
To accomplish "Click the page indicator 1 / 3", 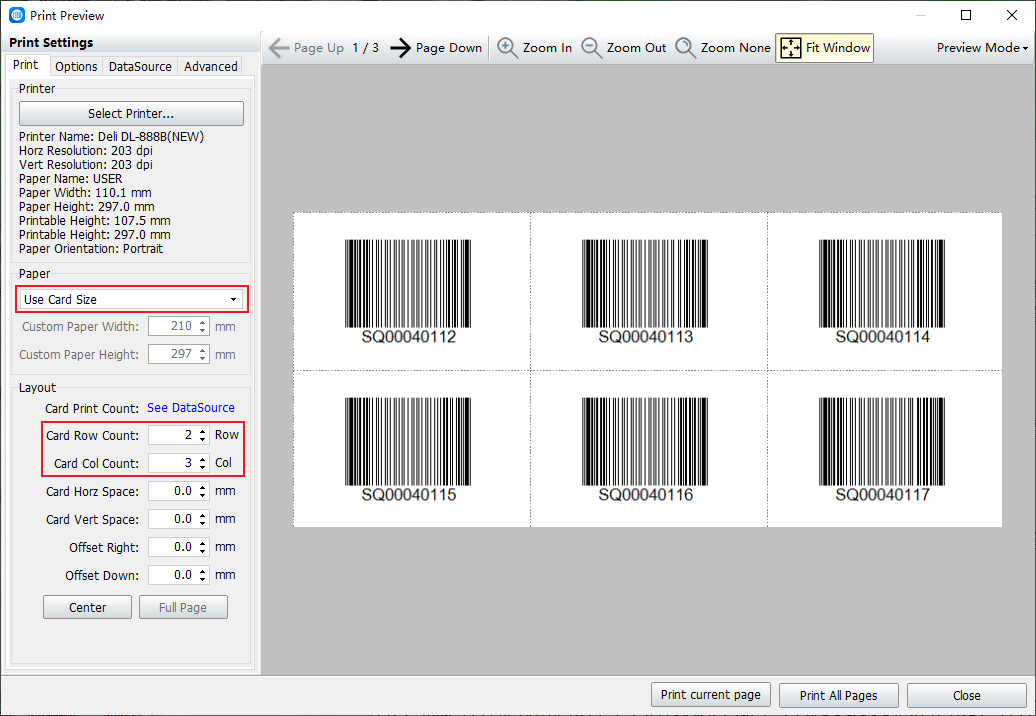I will (365, 48).
